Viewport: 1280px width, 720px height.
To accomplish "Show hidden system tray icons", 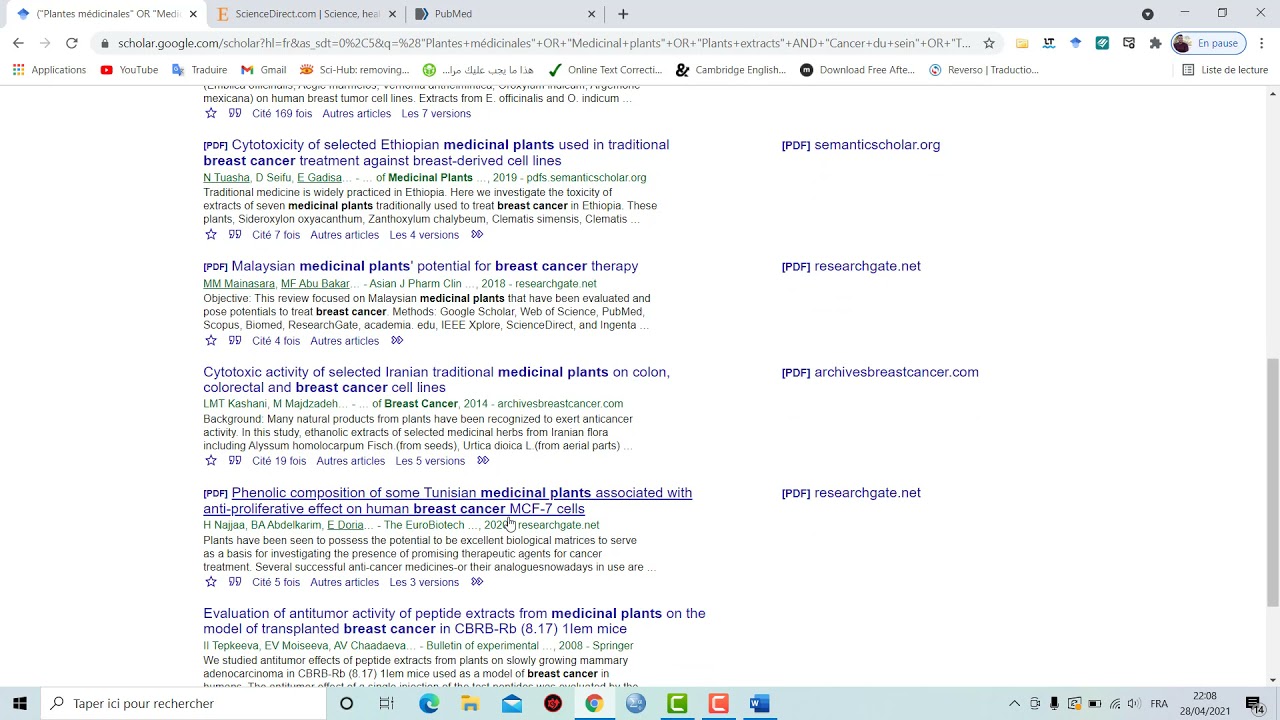I will [1014, 704].
